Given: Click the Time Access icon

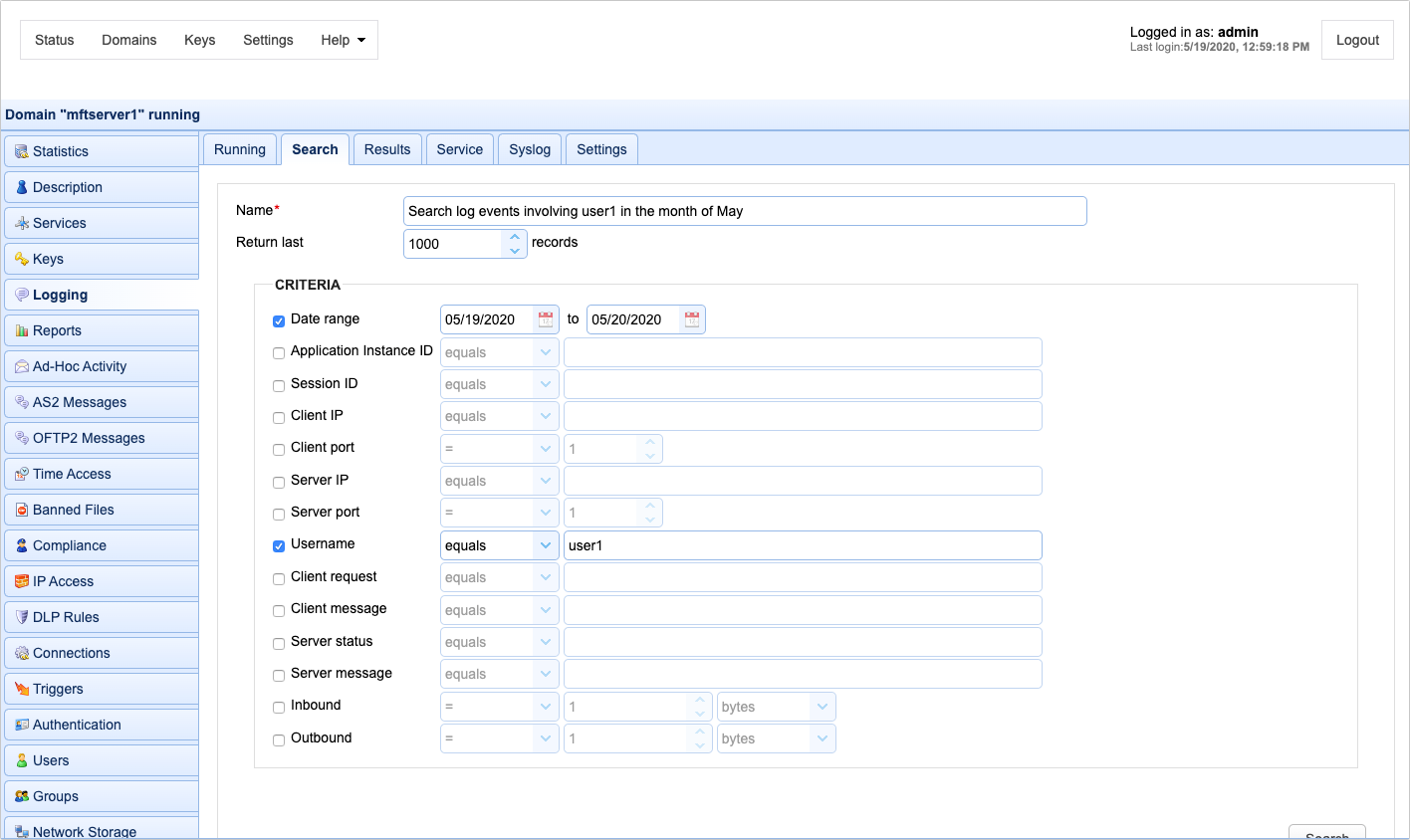Looking at the screenshot, I should [22, 474].
